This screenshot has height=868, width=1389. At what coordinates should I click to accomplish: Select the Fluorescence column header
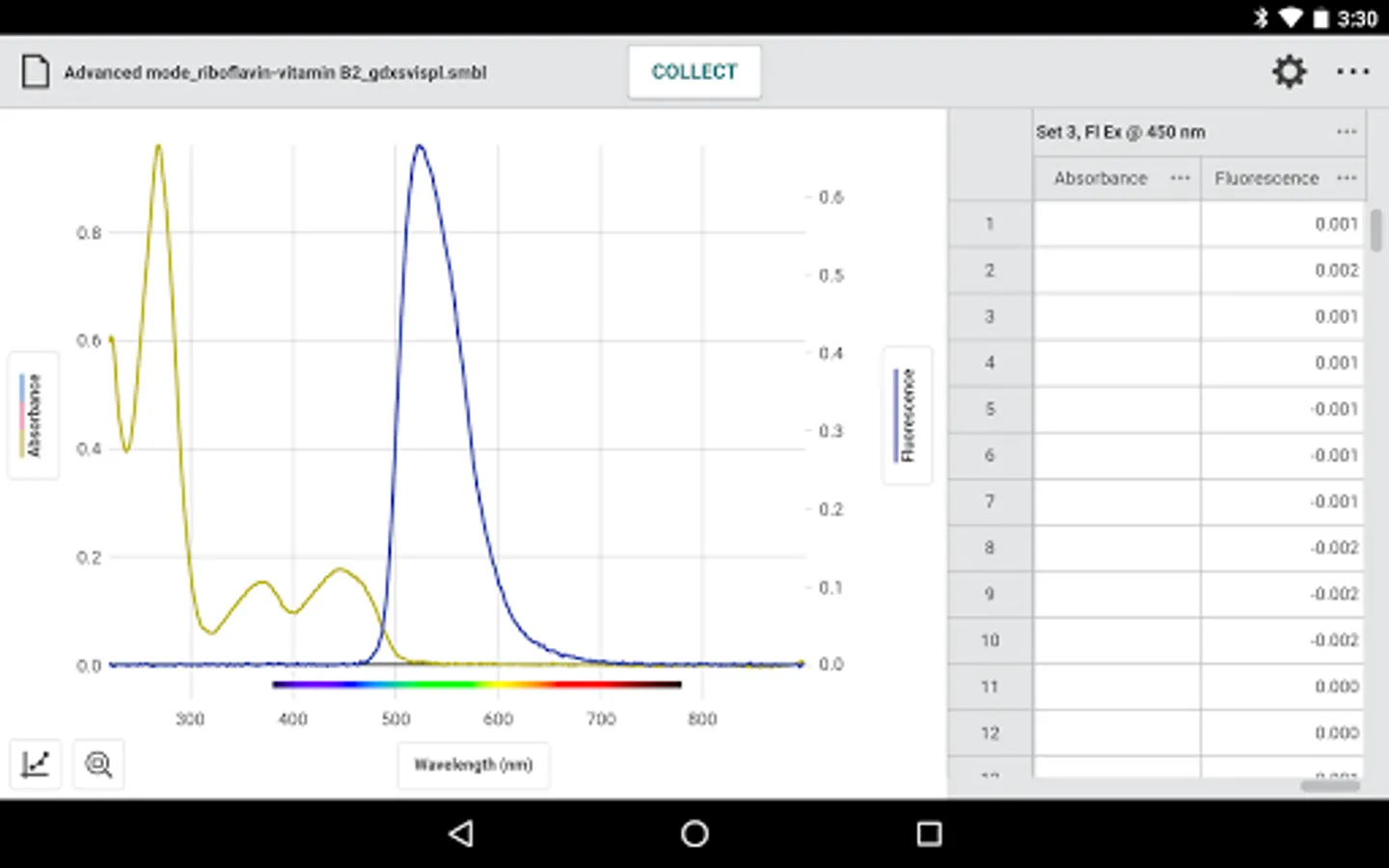(x=1266, y=178)
